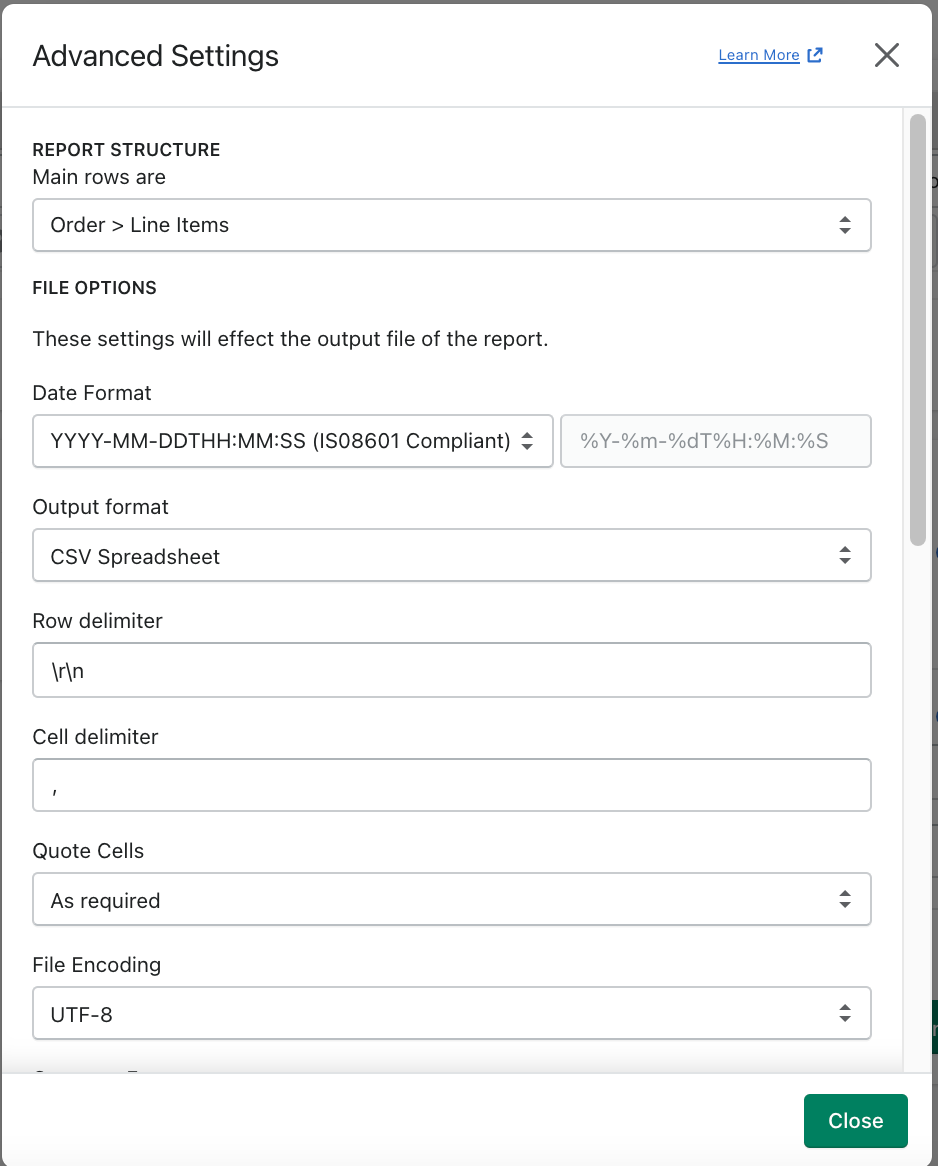Click the Cell delimiter input field

click(x=452, y=785)
